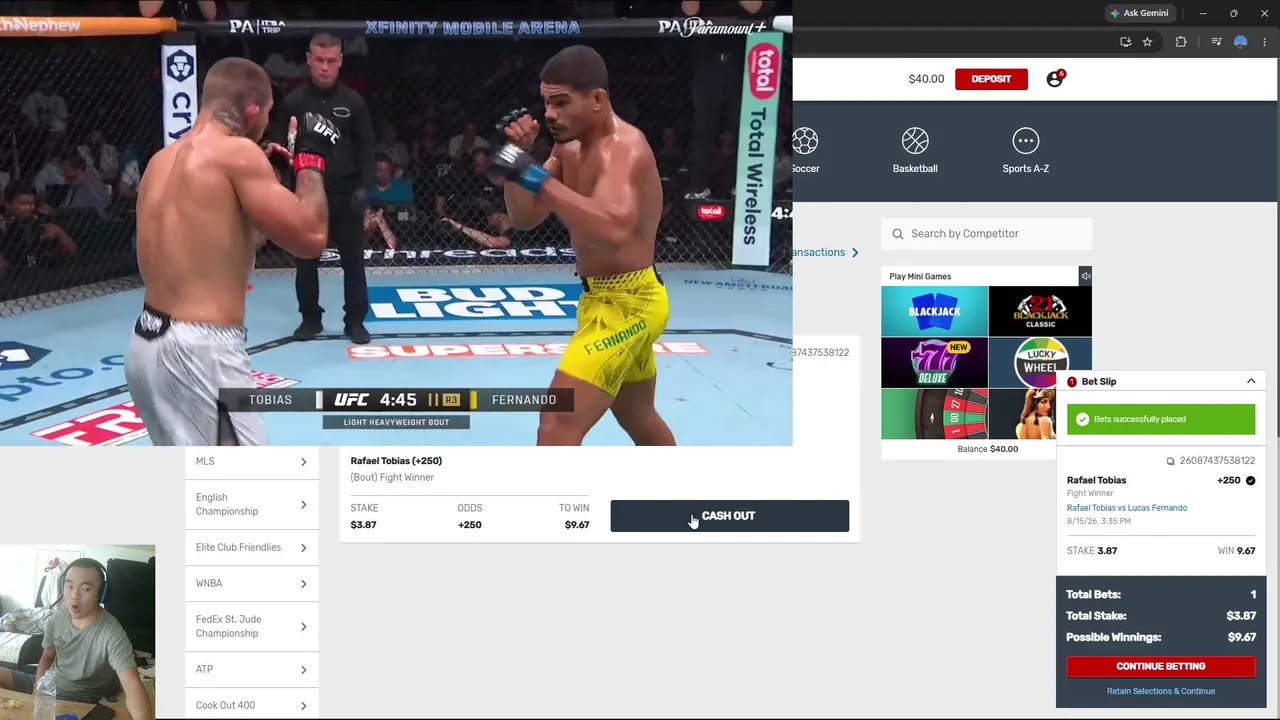This screenshot has height=720, width=1280.
Task: Click the Play Mini Games heading
Action: (x=920, y=276)
